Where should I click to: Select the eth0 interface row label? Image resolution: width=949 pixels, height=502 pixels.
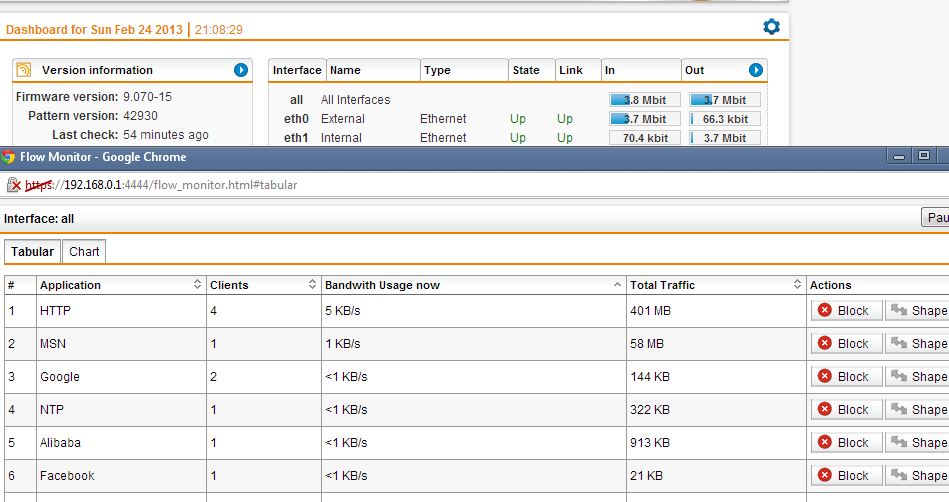tap(296, 119)
